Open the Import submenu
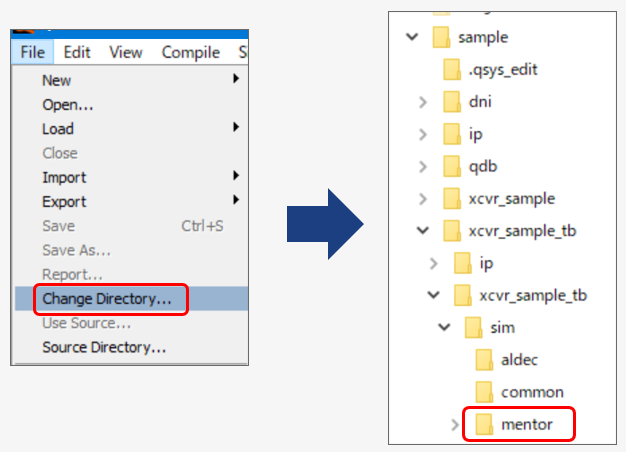The image size is (626, 452). tap(64, 177)
